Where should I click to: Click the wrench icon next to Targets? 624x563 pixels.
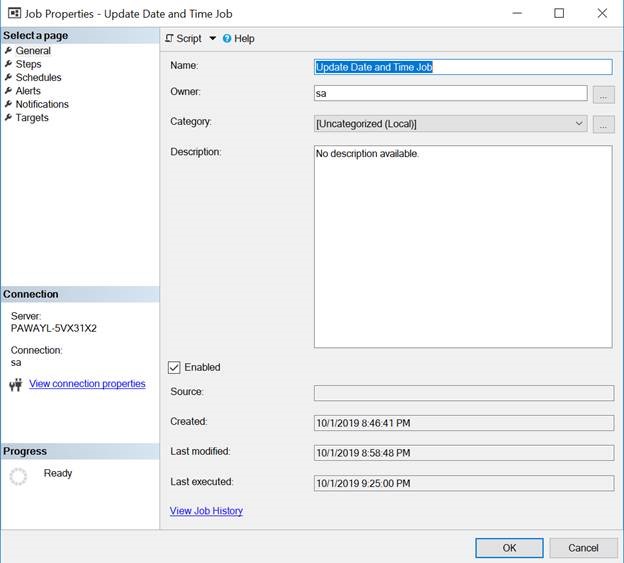point(9,118)
